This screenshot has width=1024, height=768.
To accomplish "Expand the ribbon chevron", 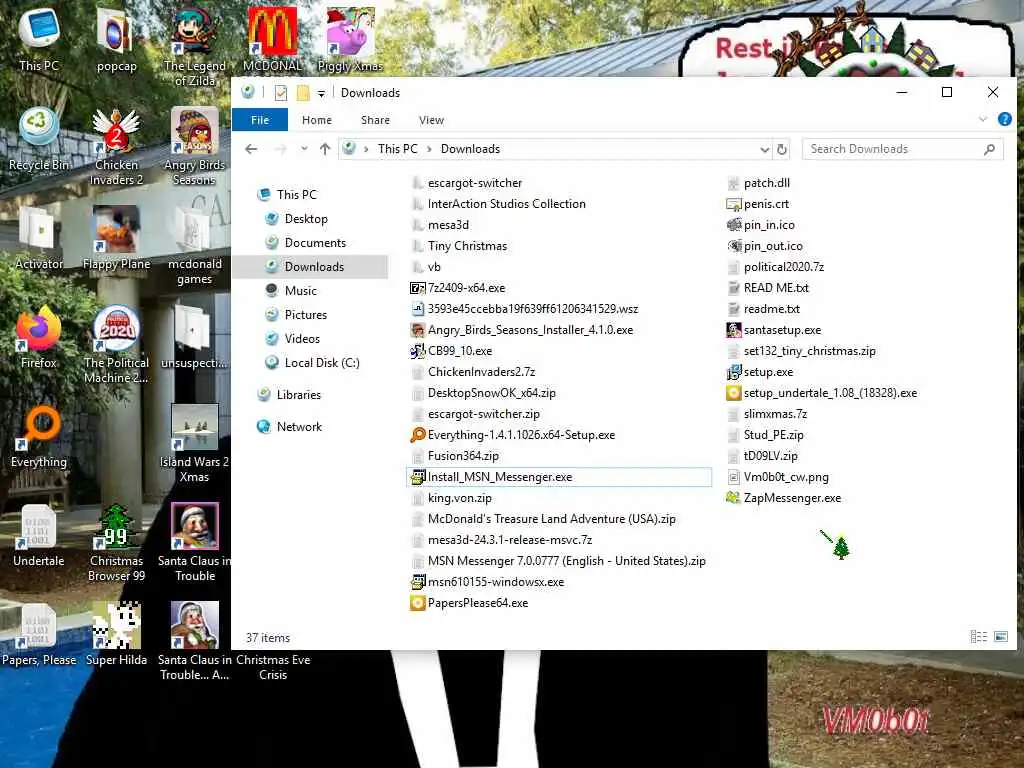I will 983,120.
